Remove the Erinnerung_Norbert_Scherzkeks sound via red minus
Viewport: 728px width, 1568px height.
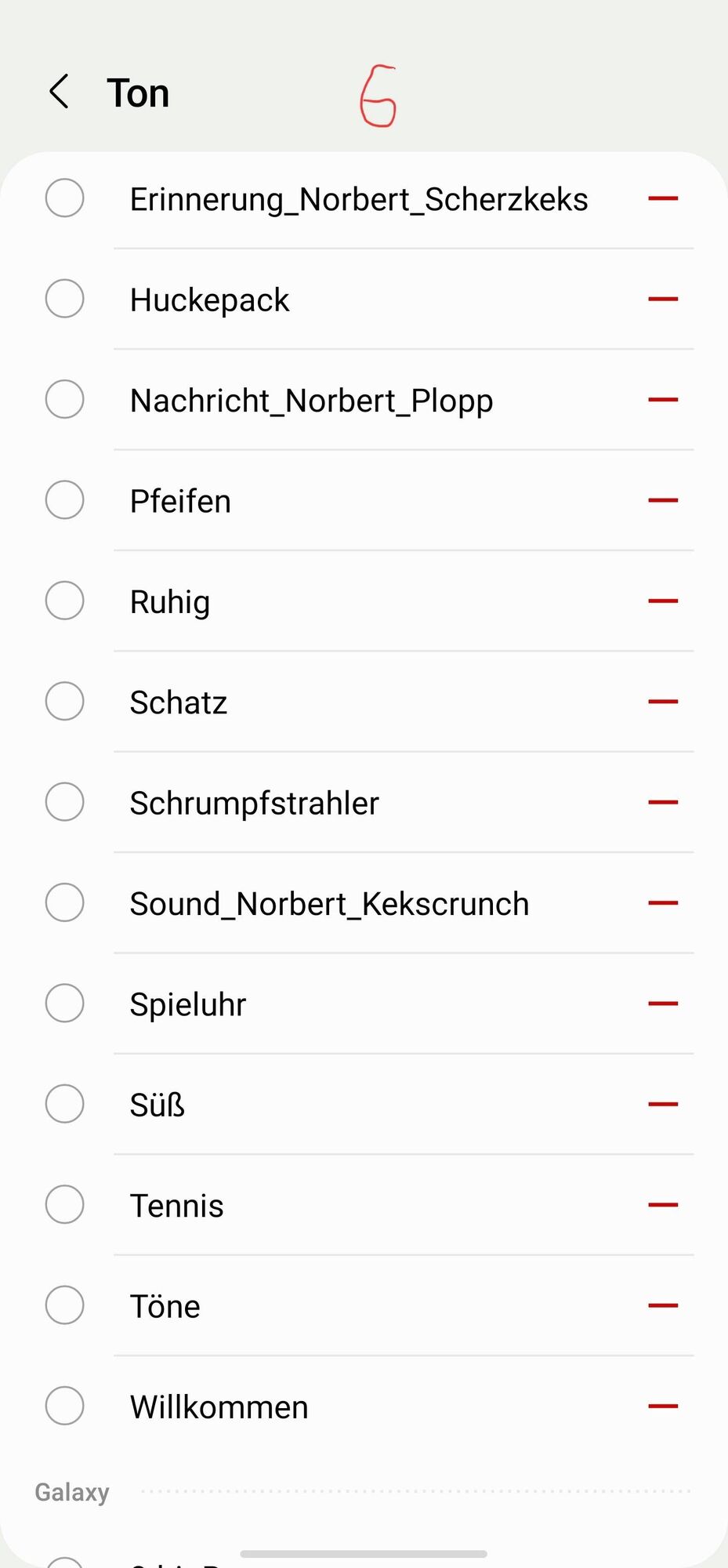coord(662,199)
